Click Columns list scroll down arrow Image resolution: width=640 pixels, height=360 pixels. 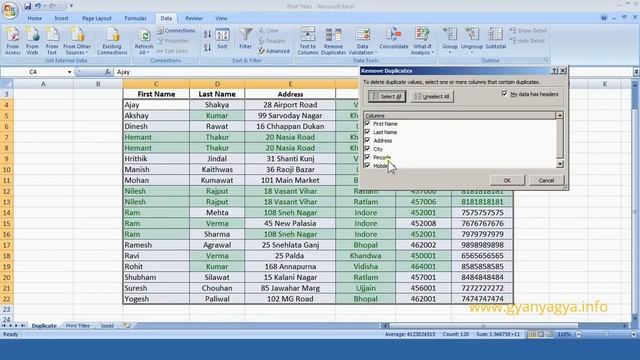(560, 164)
